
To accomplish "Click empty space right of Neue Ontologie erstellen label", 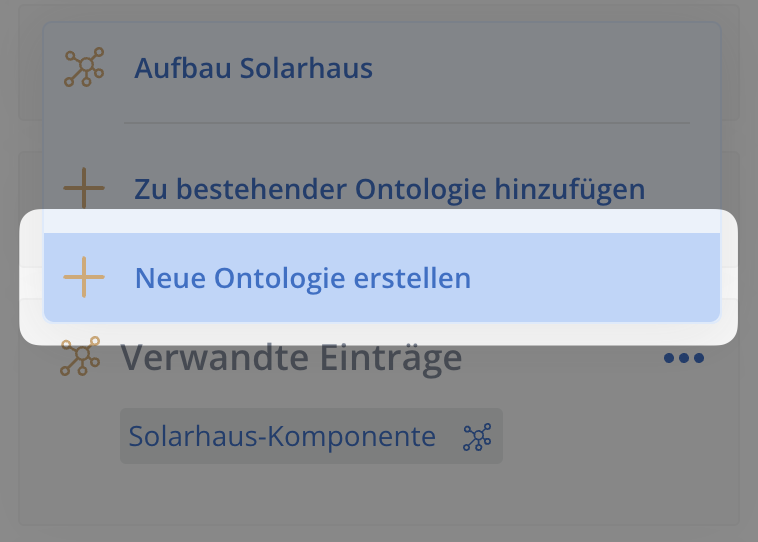I will point(595,278).
